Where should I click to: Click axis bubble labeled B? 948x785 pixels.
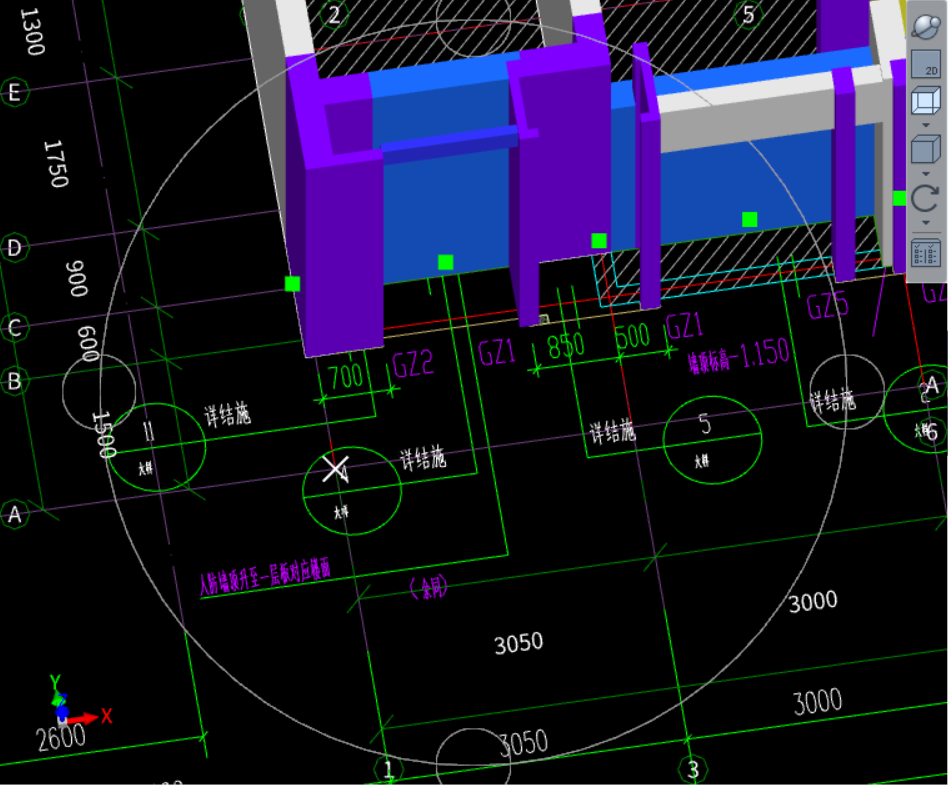coord(14,382)
